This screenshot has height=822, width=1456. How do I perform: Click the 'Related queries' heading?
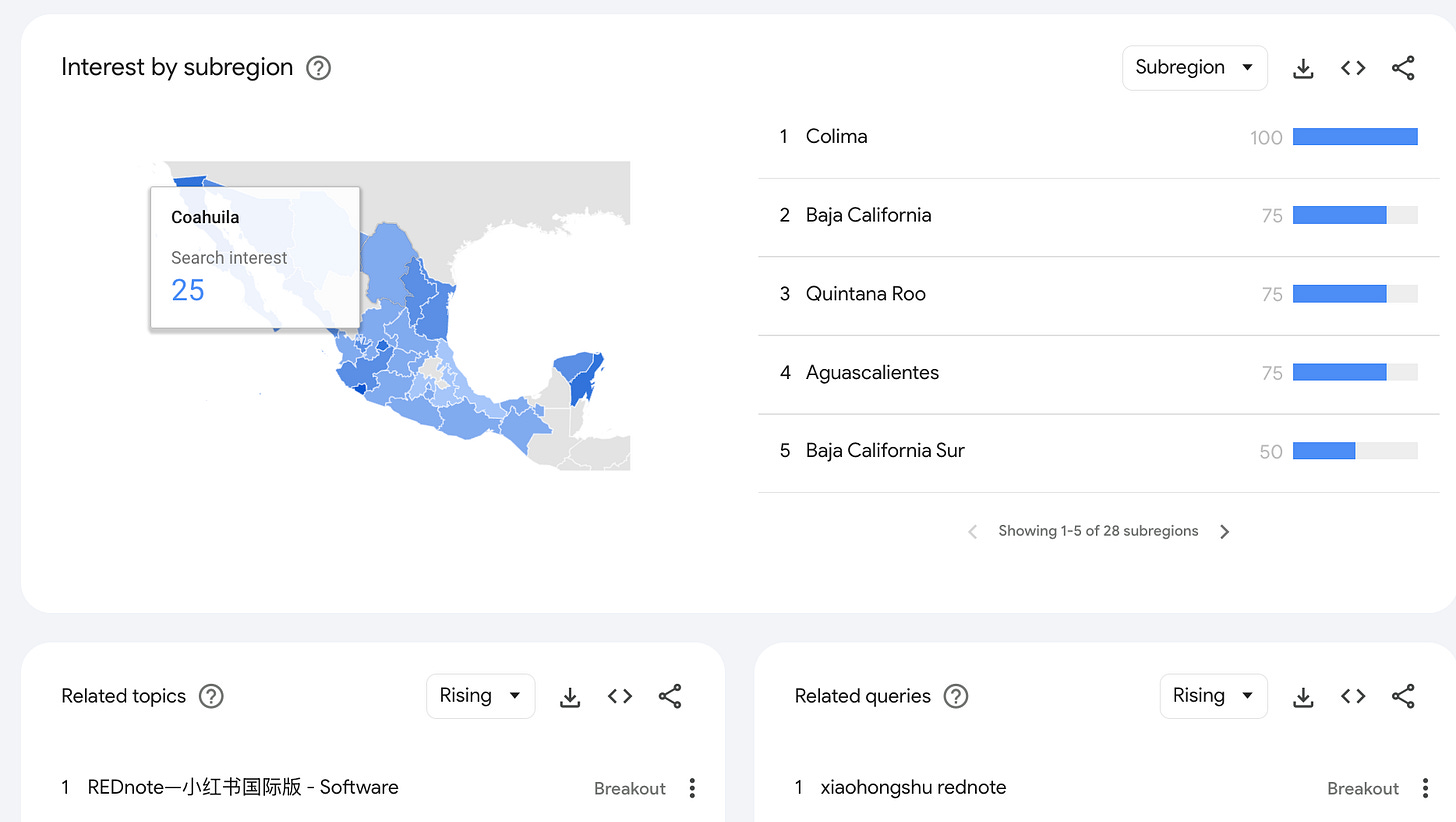point(863,696)
